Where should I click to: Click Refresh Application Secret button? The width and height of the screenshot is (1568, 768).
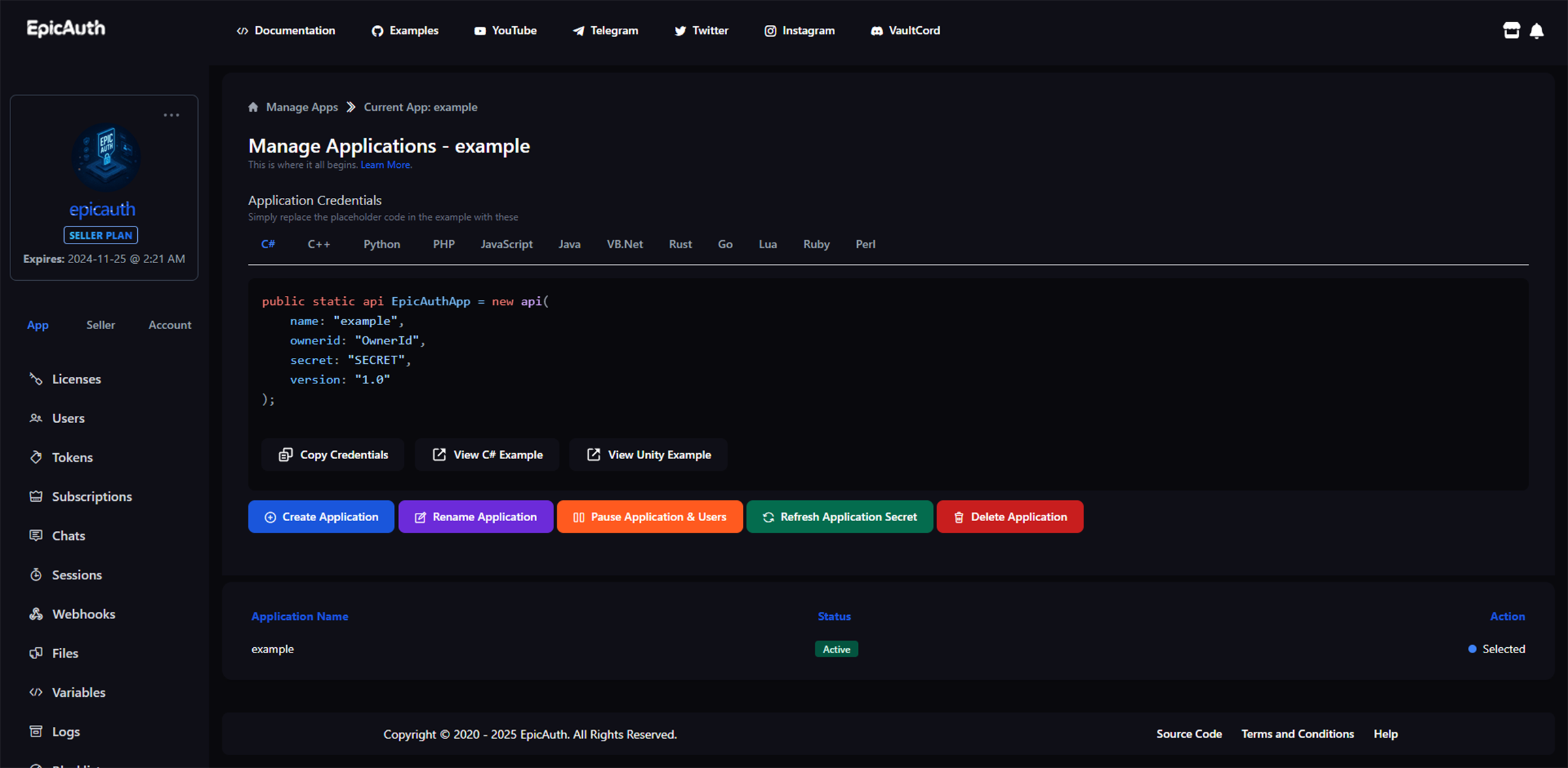click(840, 517)
